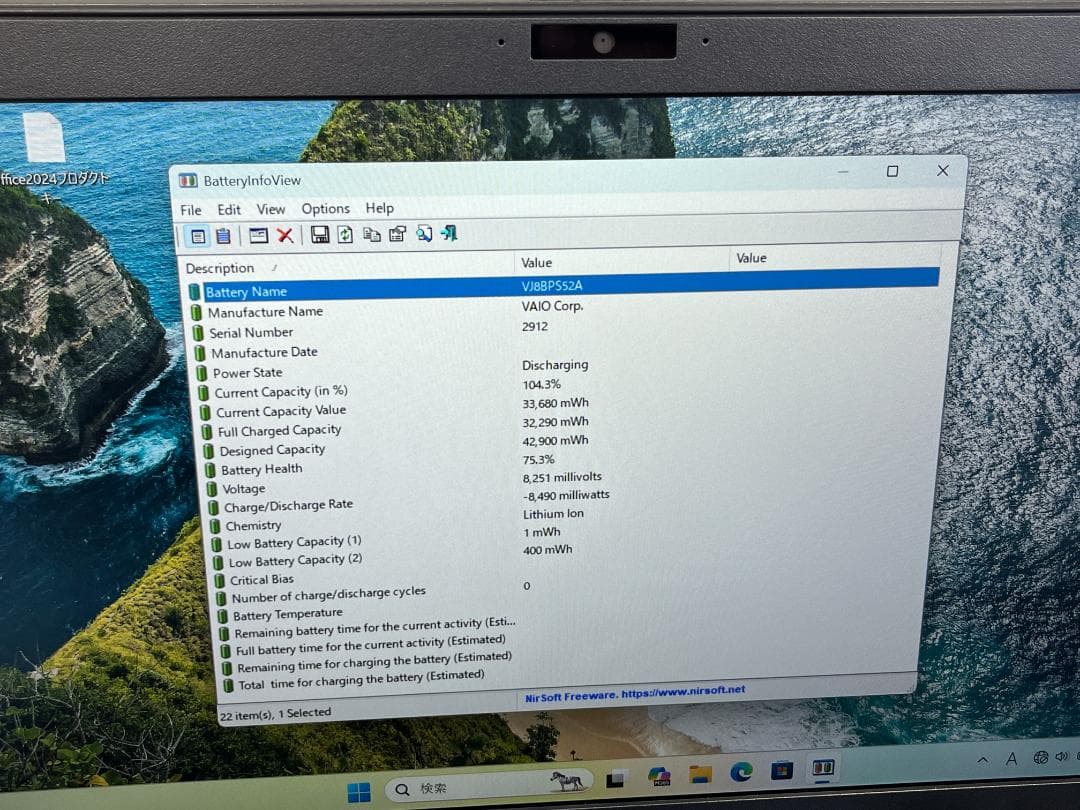Delete the log using the red X icon

coord(287,234)
